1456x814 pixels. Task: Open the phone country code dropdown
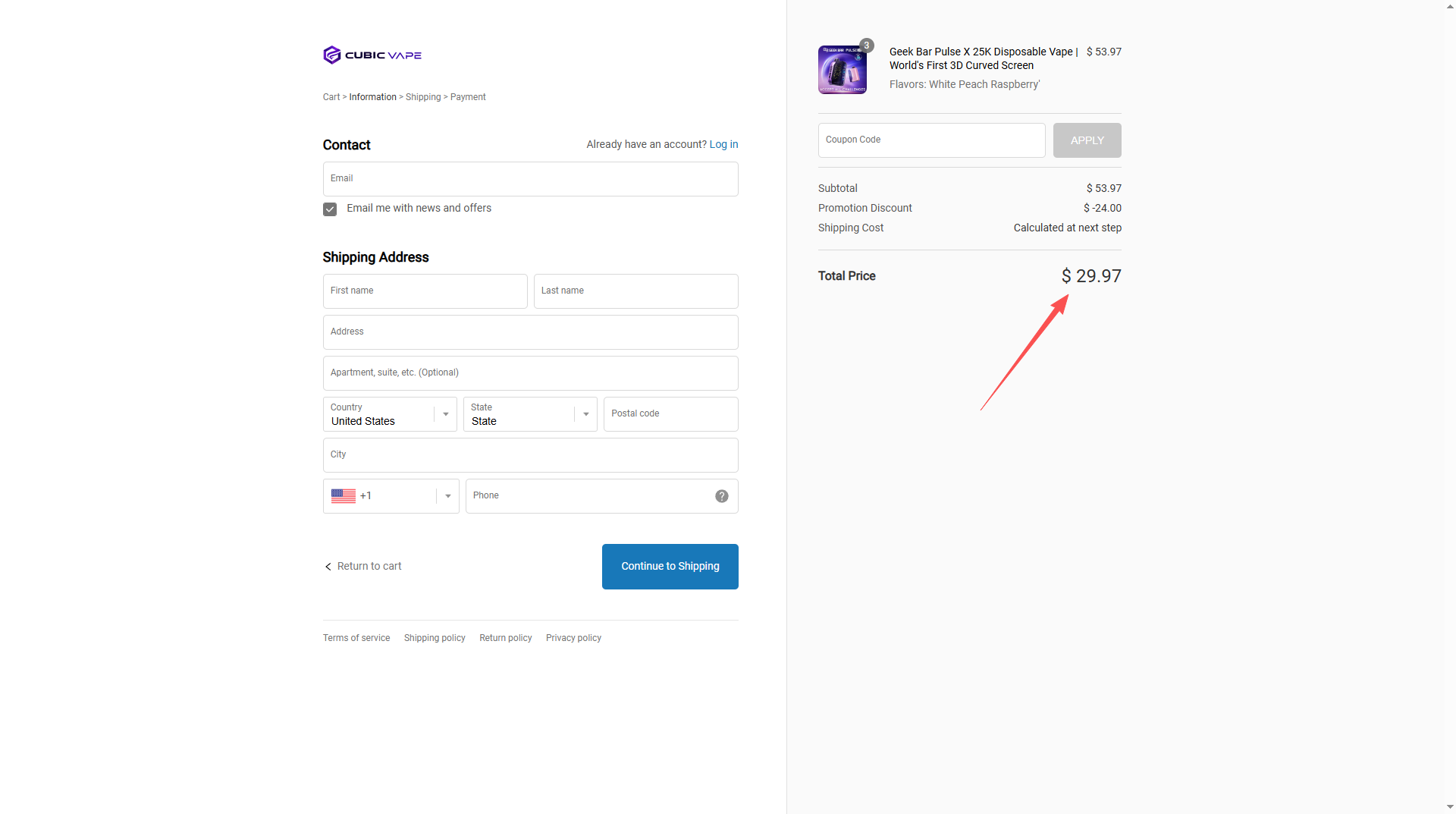(x=447, y=496)
